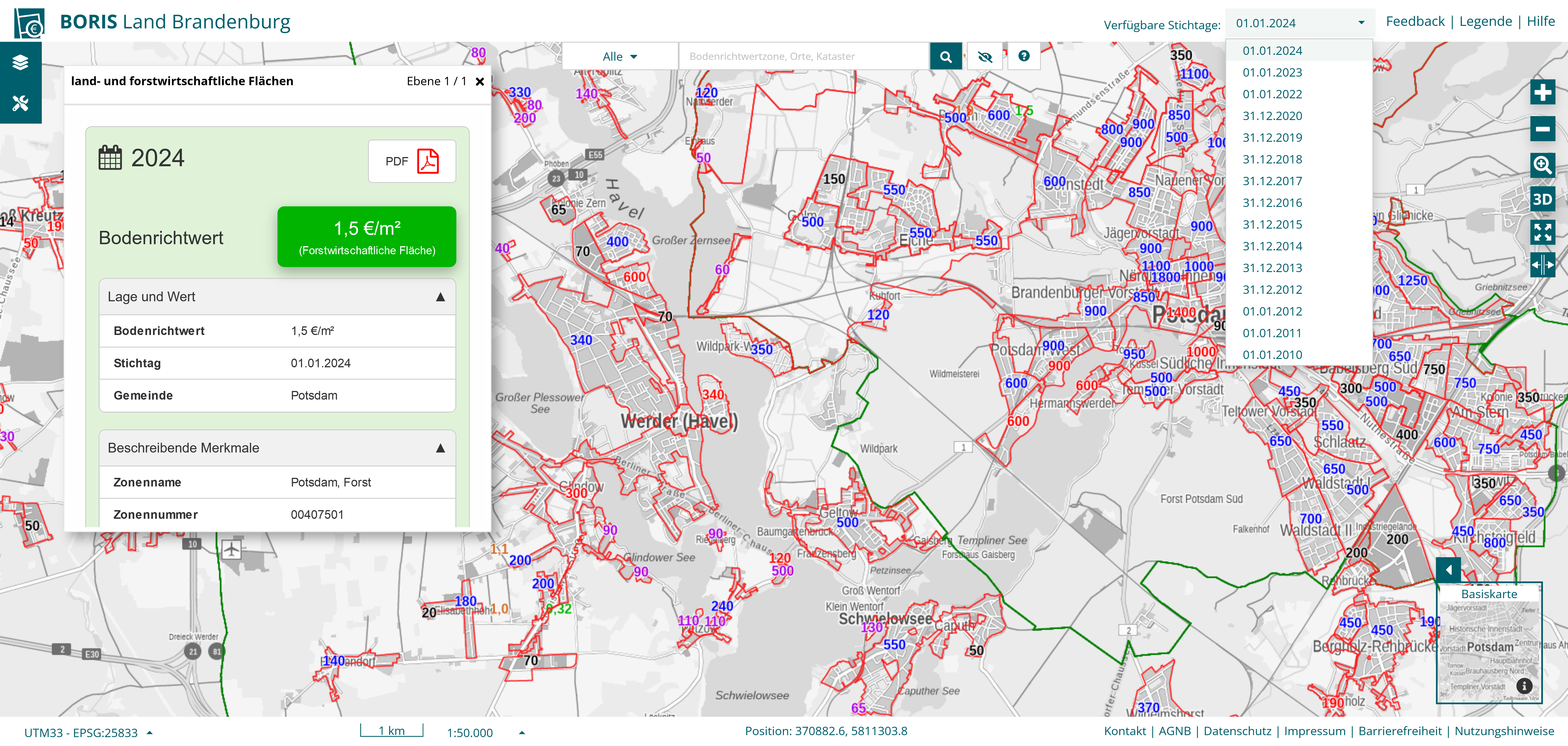Open the layers panel icon
Image resolution: width=1568 pixels, height=746 pixels.
coord(21,63)
